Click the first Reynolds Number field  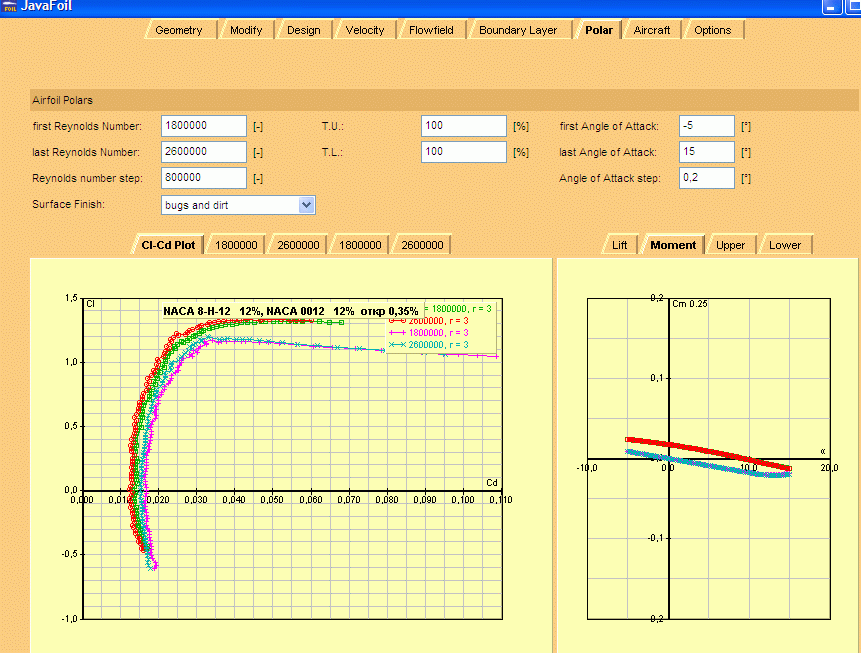203,126
